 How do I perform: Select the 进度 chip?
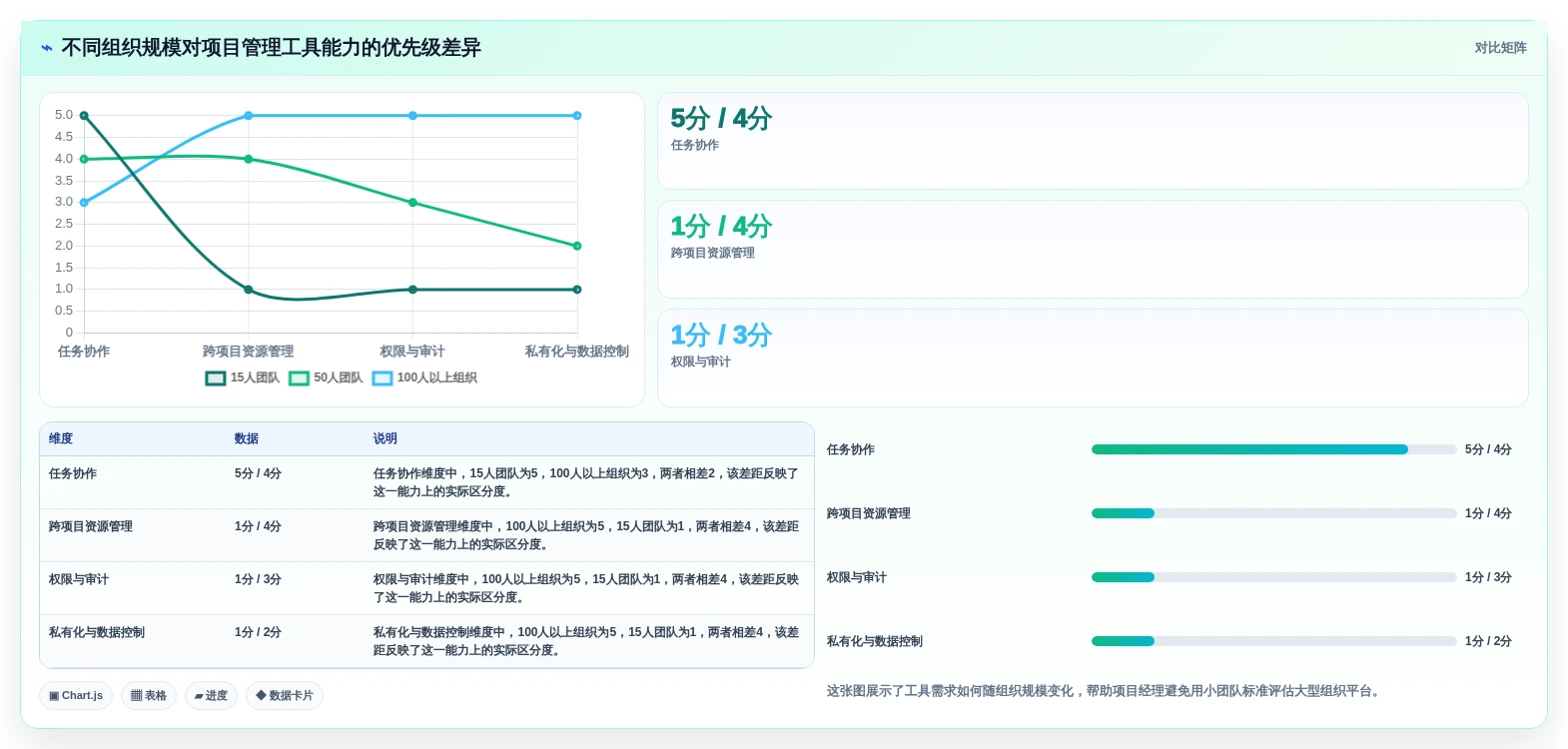211,696
